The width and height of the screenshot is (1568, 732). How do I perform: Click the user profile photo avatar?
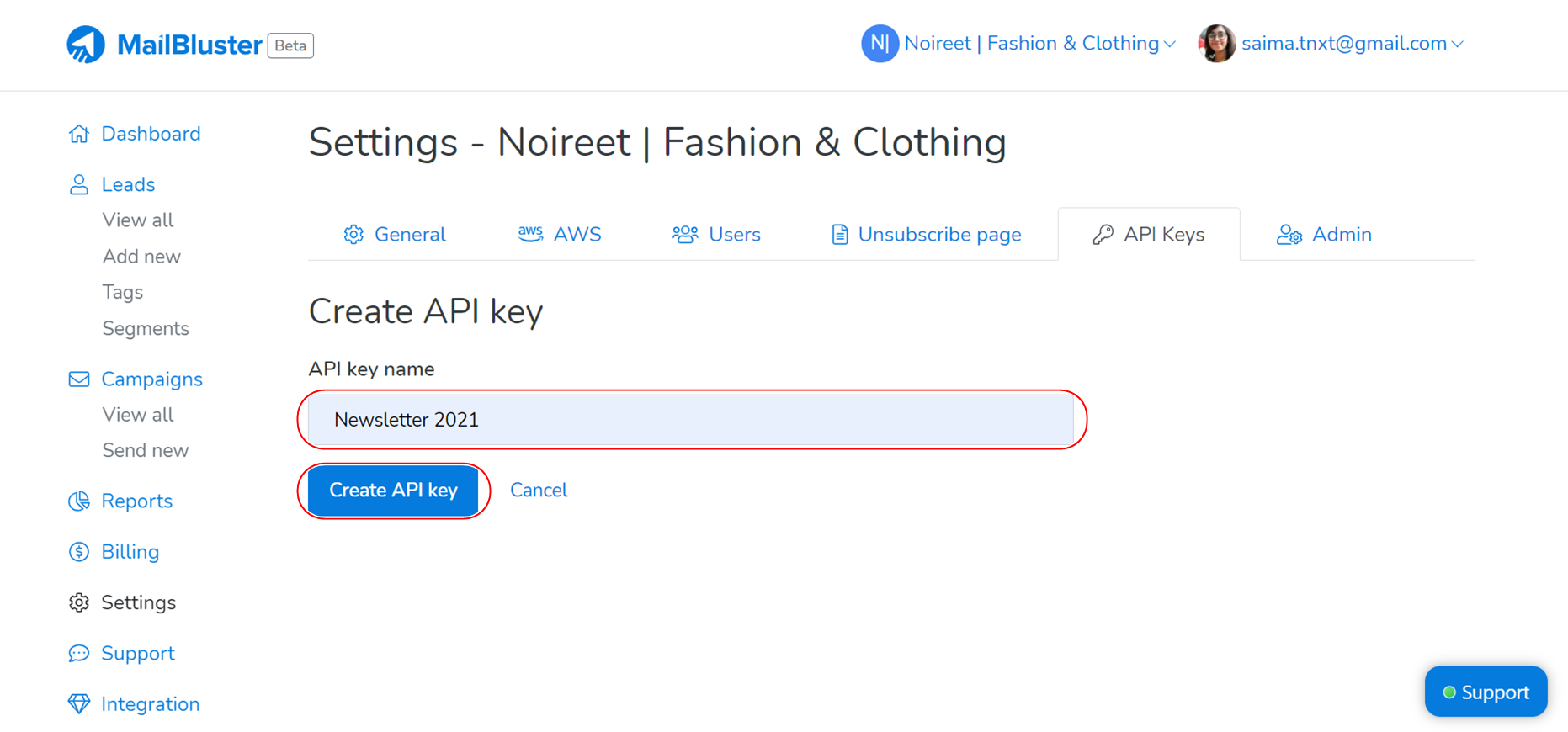coord(1216,44)
